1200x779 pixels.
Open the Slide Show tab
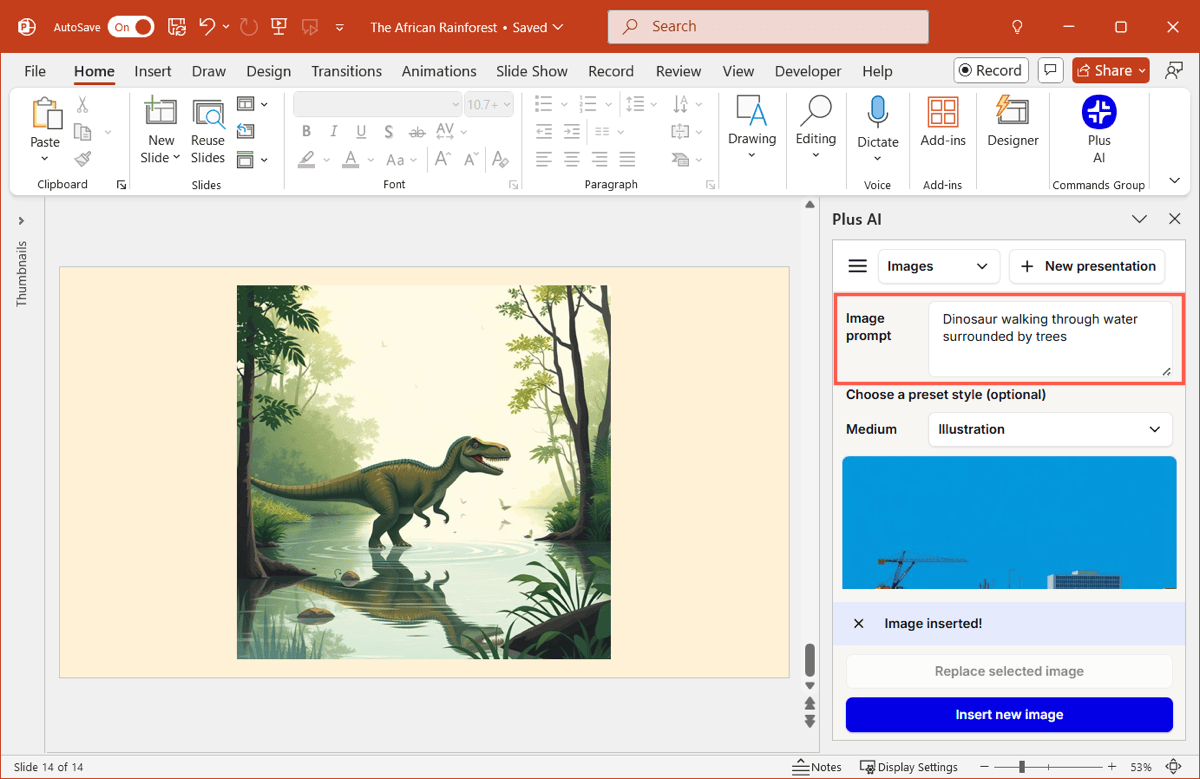coord(531,71)
